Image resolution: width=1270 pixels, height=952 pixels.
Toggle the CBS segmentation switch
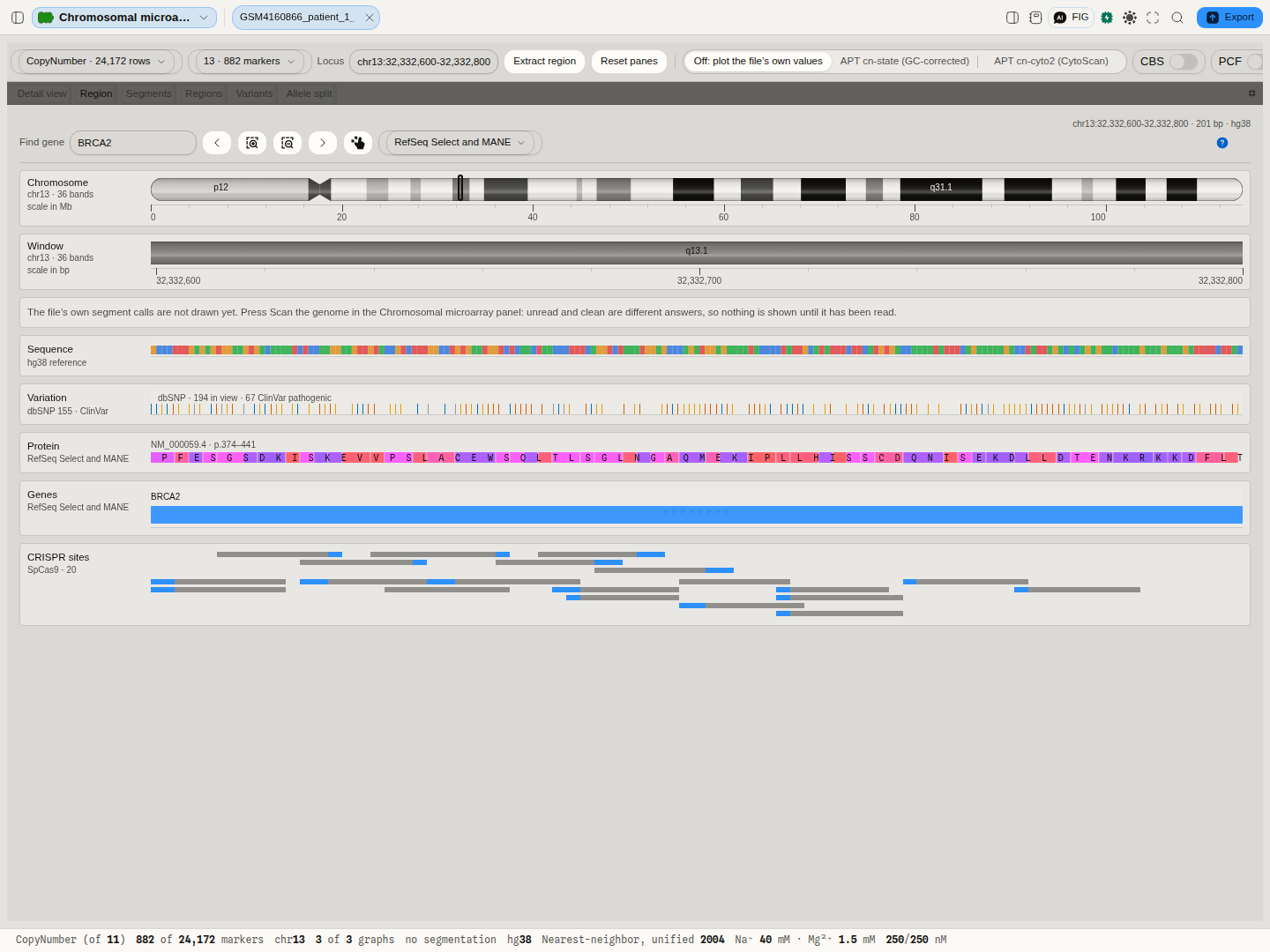[1183, 62]
